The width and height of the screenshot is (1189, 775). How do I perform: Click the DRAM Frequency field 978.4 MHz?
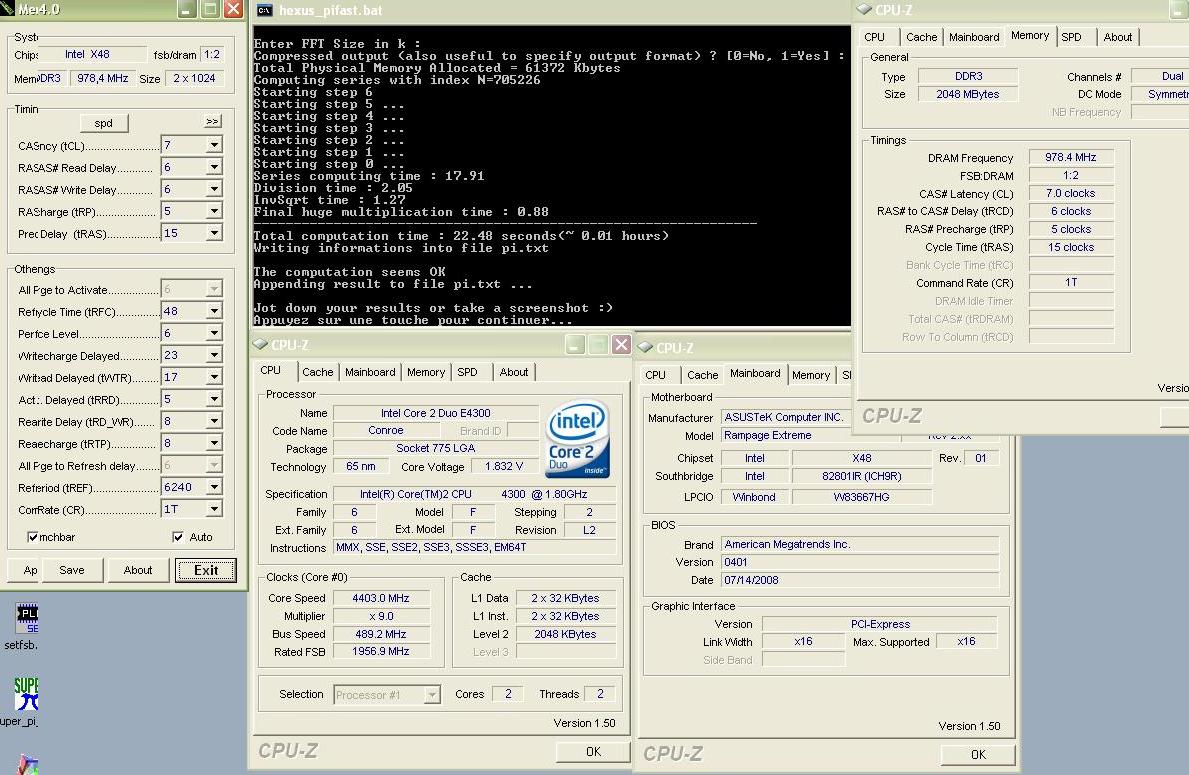coord(1071,158)
